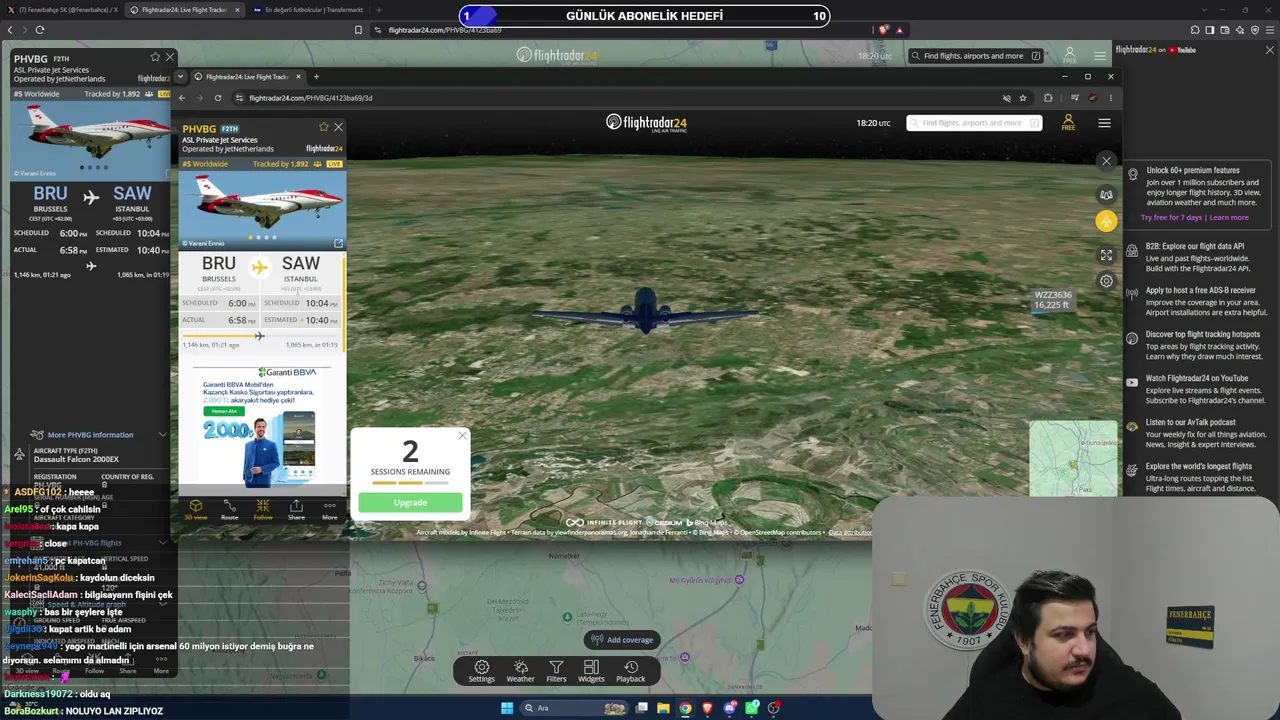Screen dimensions: 1280x720
Task: Open File Explorer from taskbar
Action: tap(663, 708)
